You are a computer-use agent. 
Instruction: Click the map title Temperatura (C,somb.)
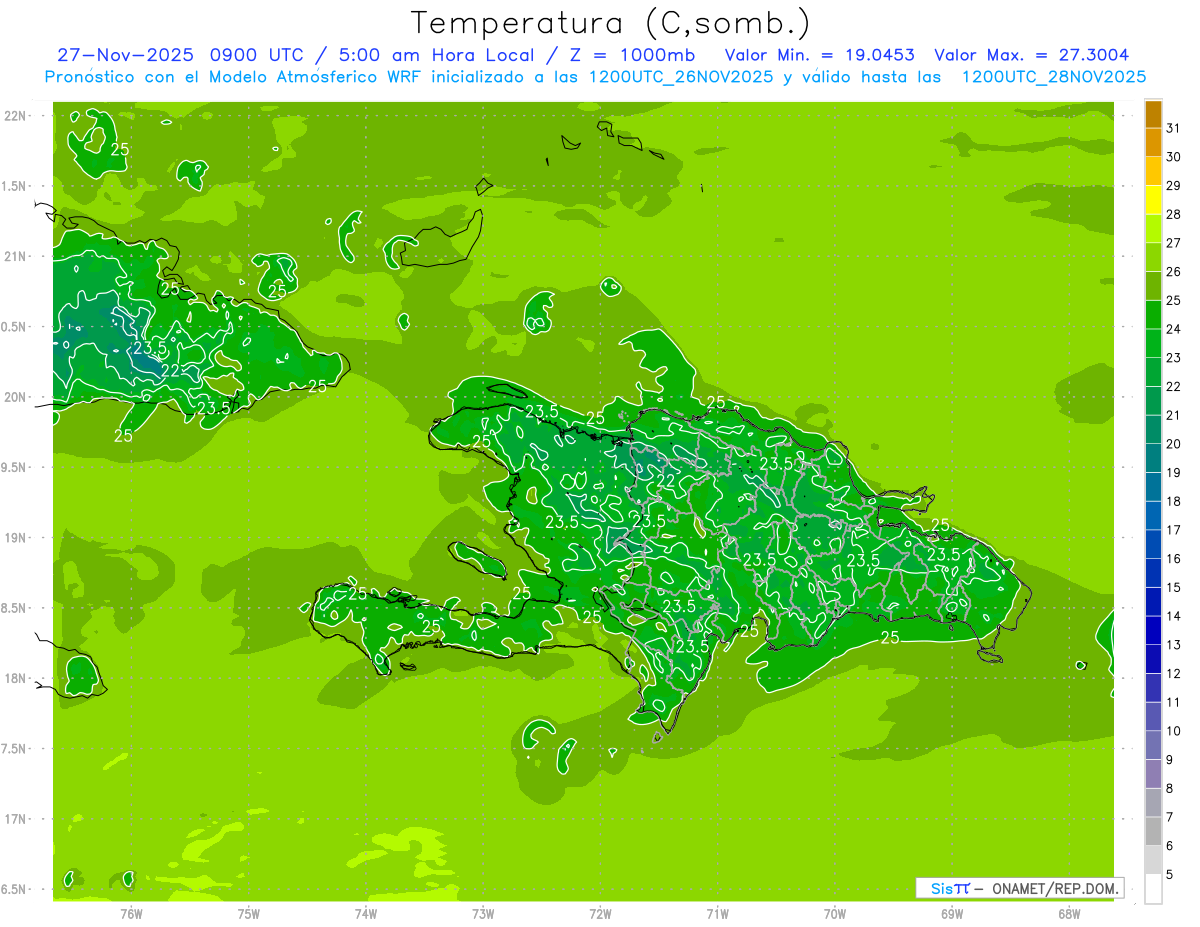610,22
